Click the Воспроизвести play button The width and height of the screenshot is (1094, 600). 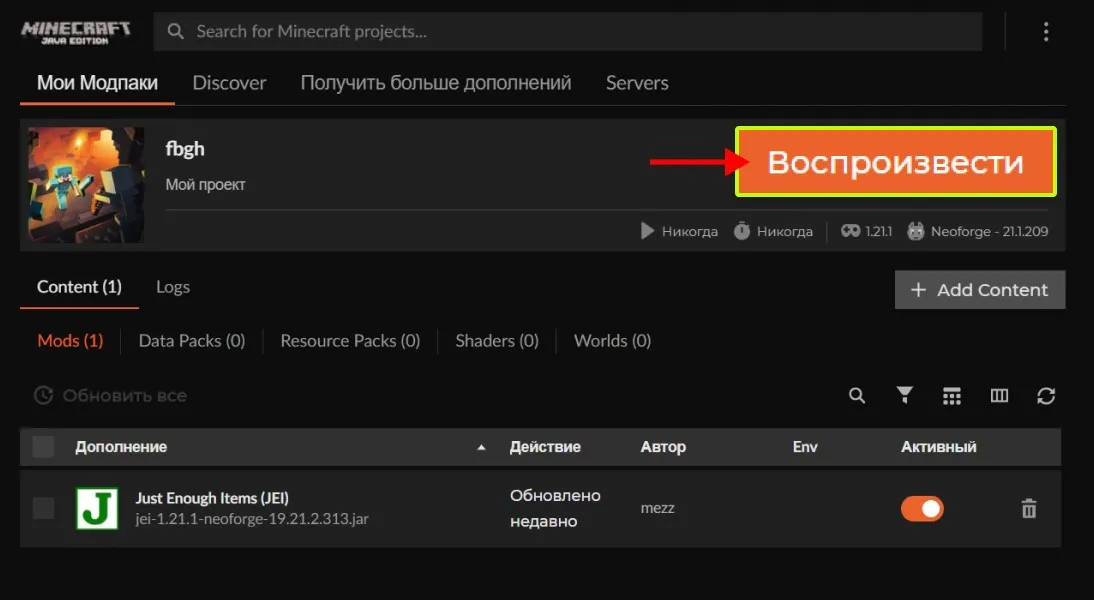[895, 162]
